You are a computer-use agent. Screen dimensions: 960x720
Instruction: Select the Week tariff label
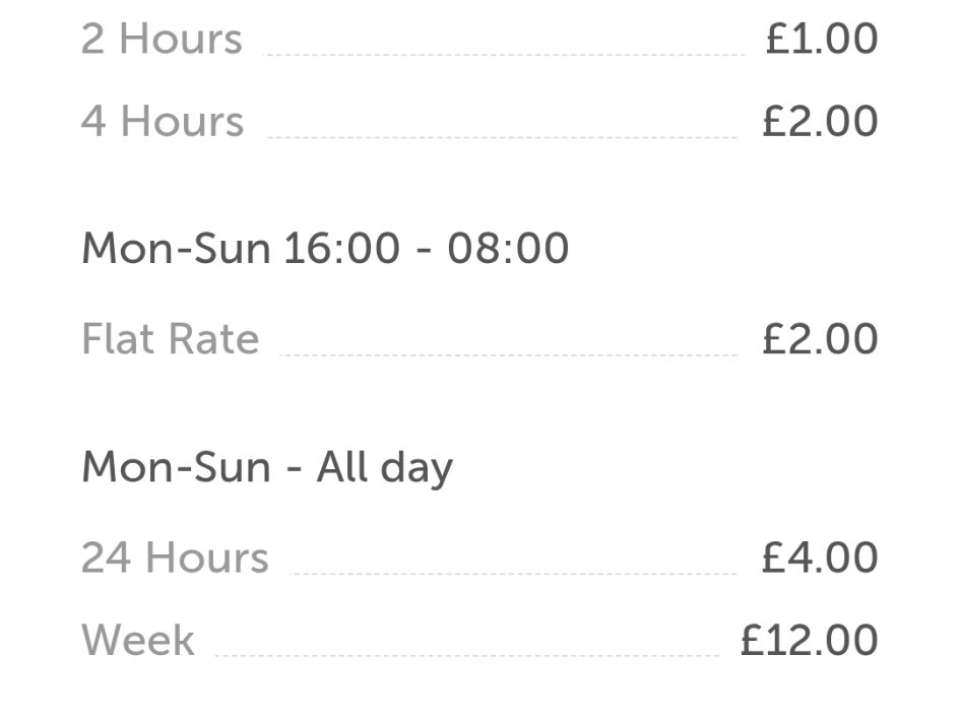pos(138,640)
